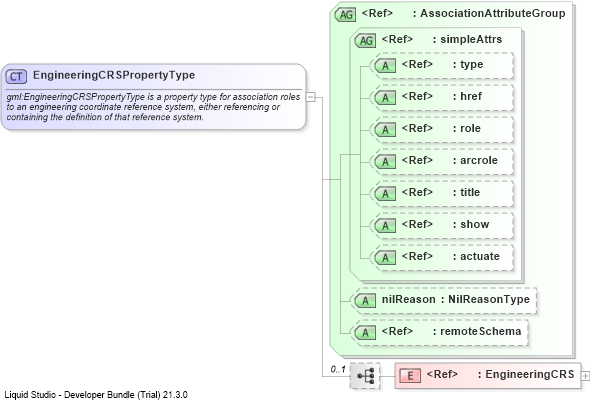Select the remoteSchema attribute reference text

[x=452, y=331]
